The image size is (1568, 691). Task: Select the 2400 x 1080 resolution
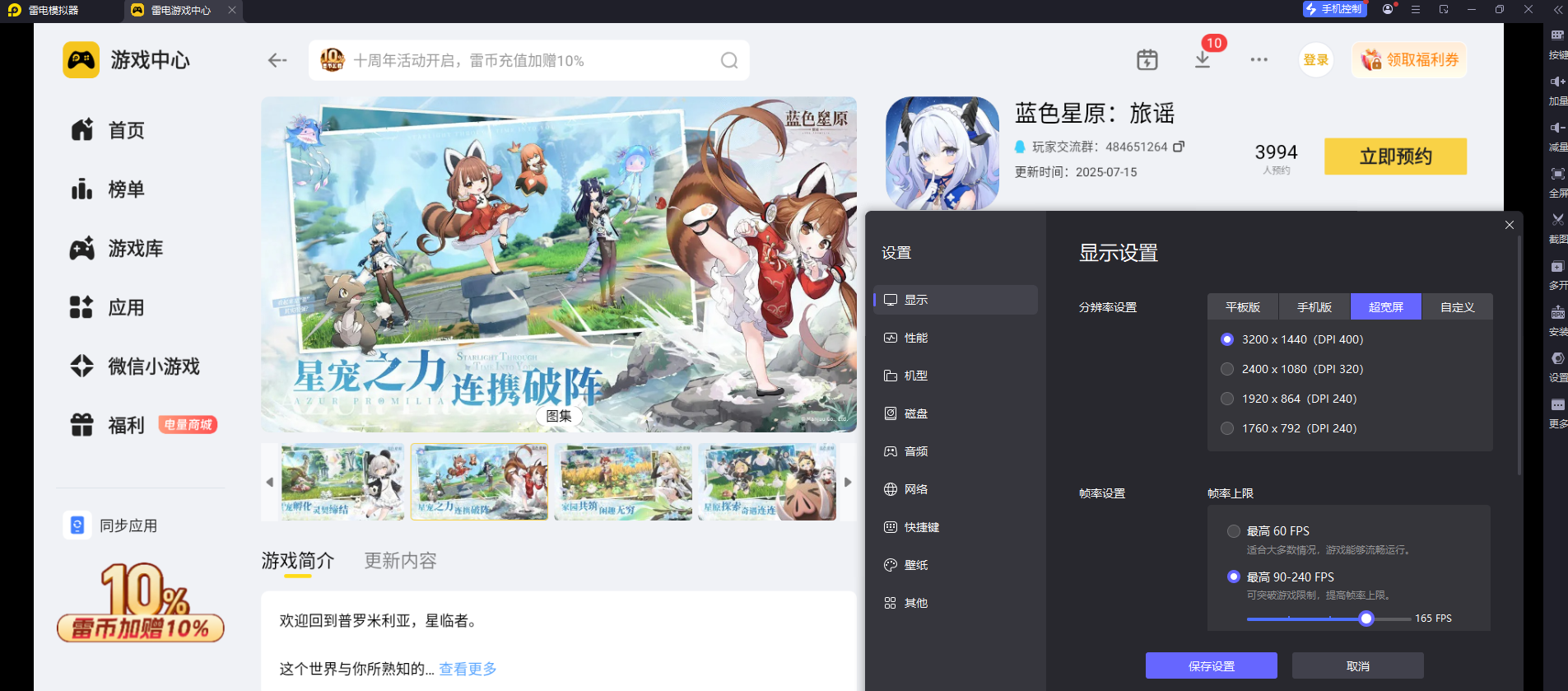tap(1227, 369)
